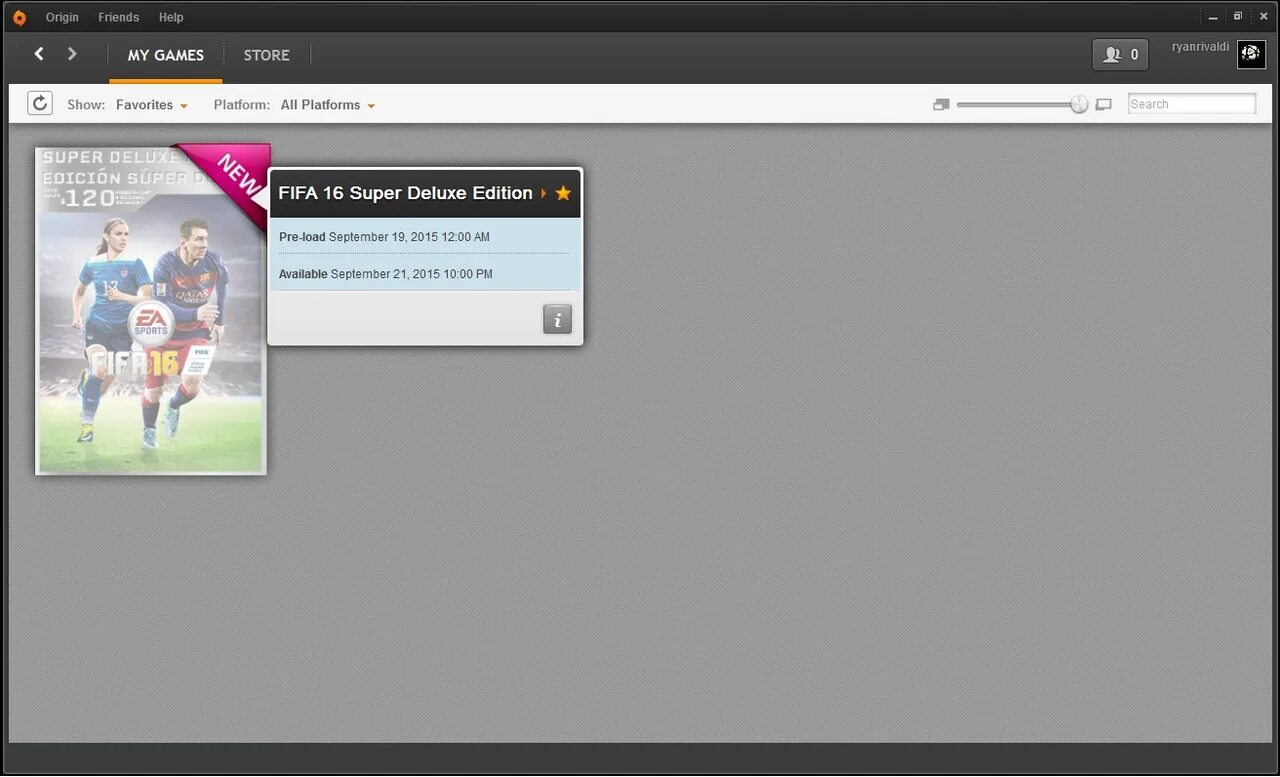The height and width of the screenshot is (777, 1280).
Task: Switch to the MY GAMES tab
Action: [x=166, y=56]
